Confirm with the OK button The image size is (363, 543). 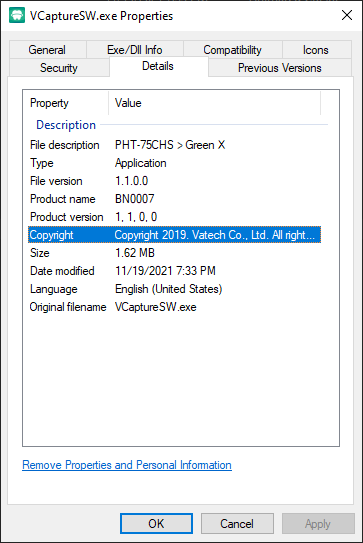click(156, 523)
